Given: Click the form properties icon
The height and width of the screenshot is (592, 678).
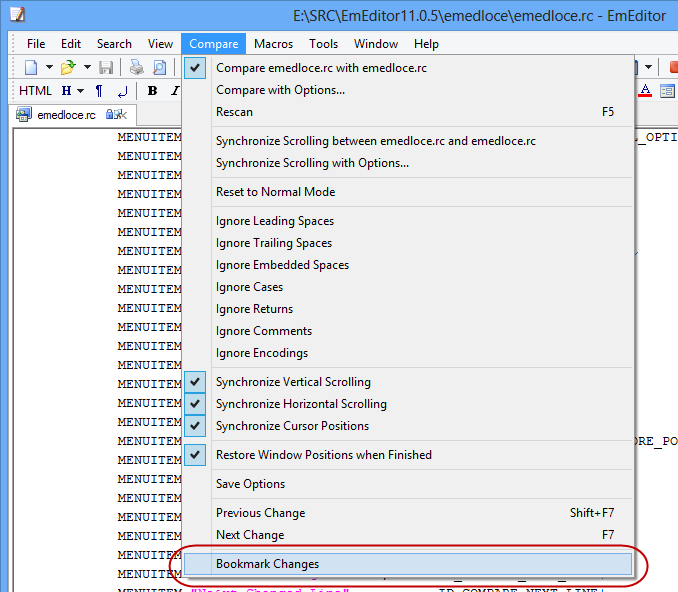Looking at the screenshot, I should [667, 91].
